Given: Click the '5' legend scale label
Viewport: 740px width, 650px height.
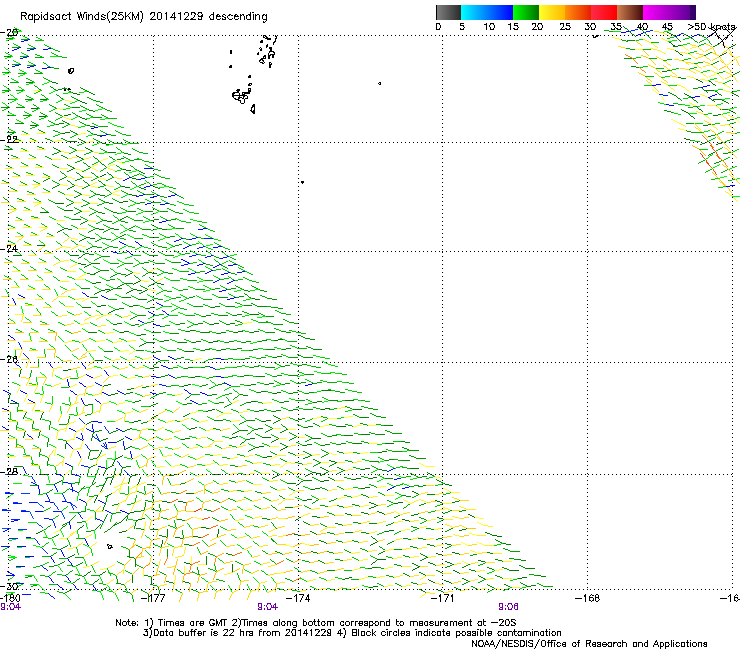Looking at the screenshot, I should [x=462, y=27].
